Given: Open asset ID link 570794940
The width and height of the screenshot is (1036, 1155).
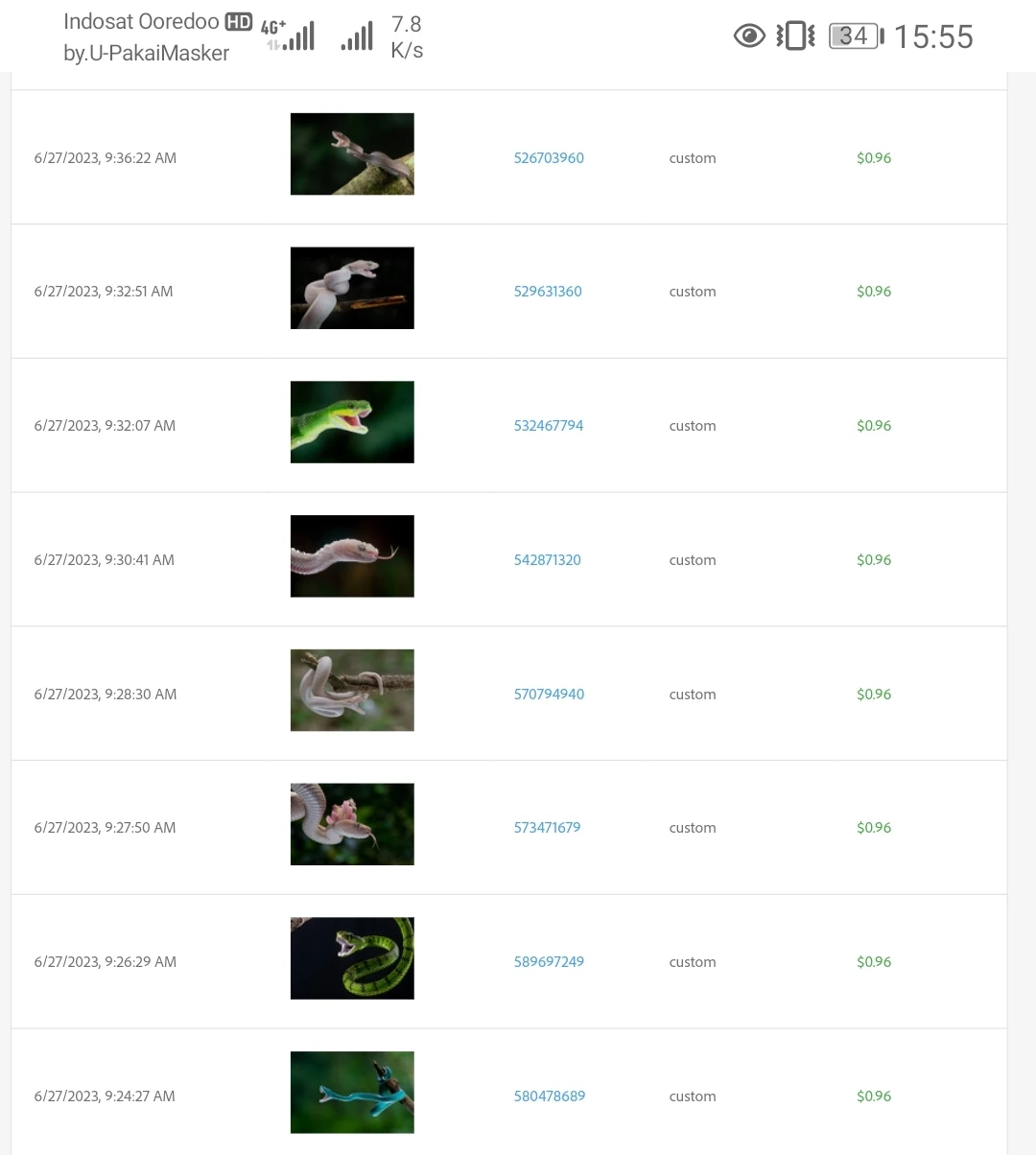Looking at the screenshot, I should click(x=549, y=695).
